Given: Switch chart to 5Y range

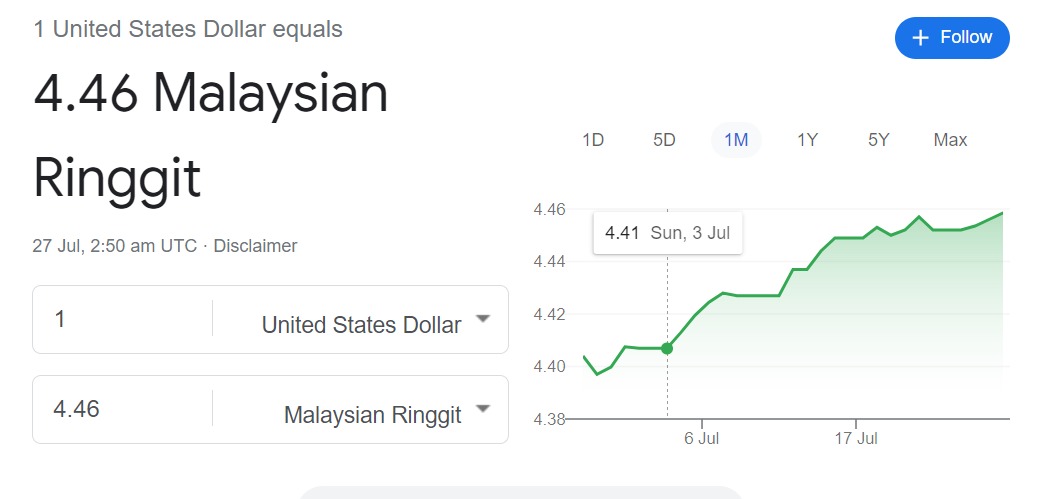Looking at the screenshot, I should (x=878, y=140).
